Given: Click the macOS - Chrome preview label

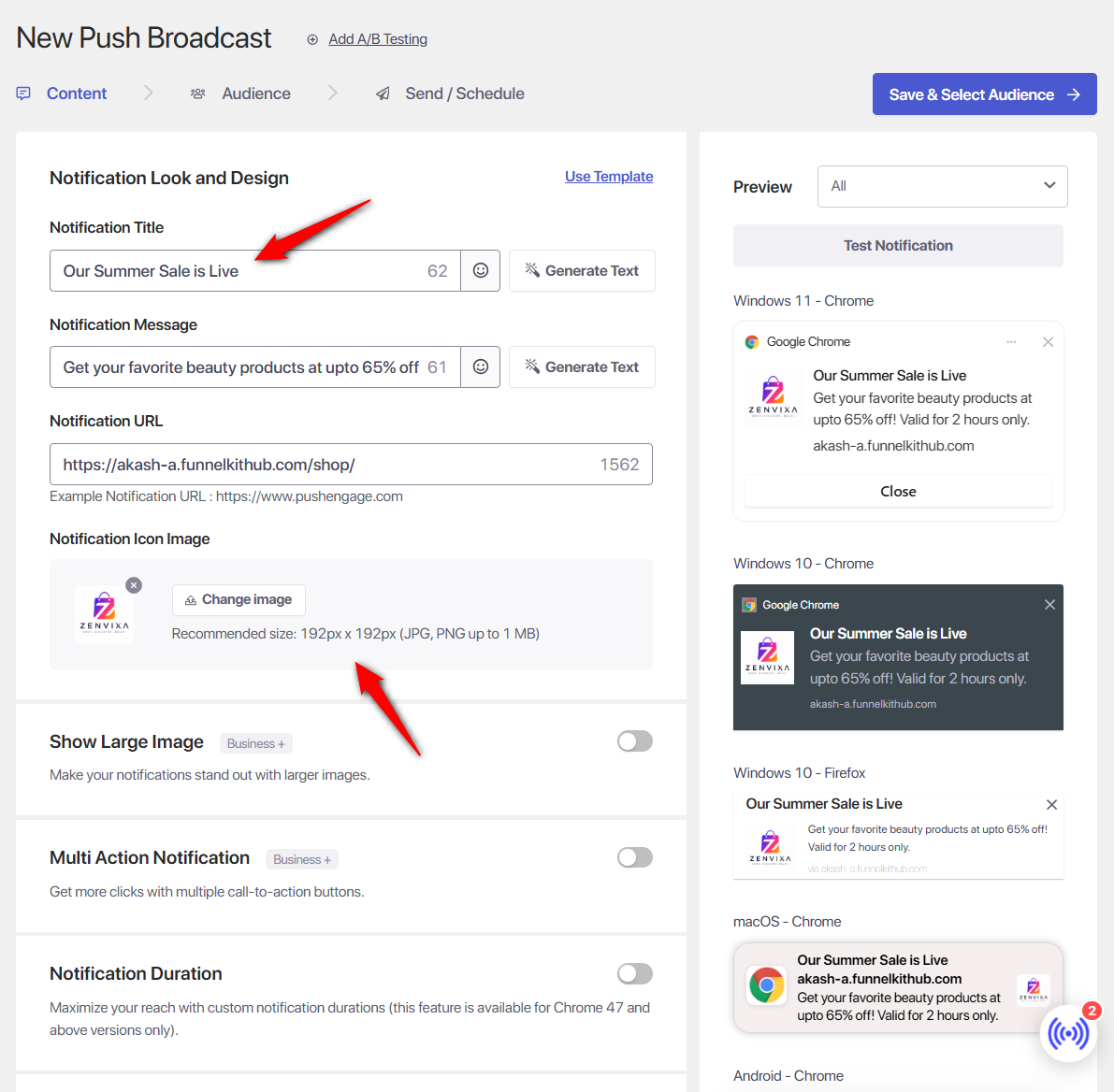Looking at the screenshot, I should click(788, 922).
